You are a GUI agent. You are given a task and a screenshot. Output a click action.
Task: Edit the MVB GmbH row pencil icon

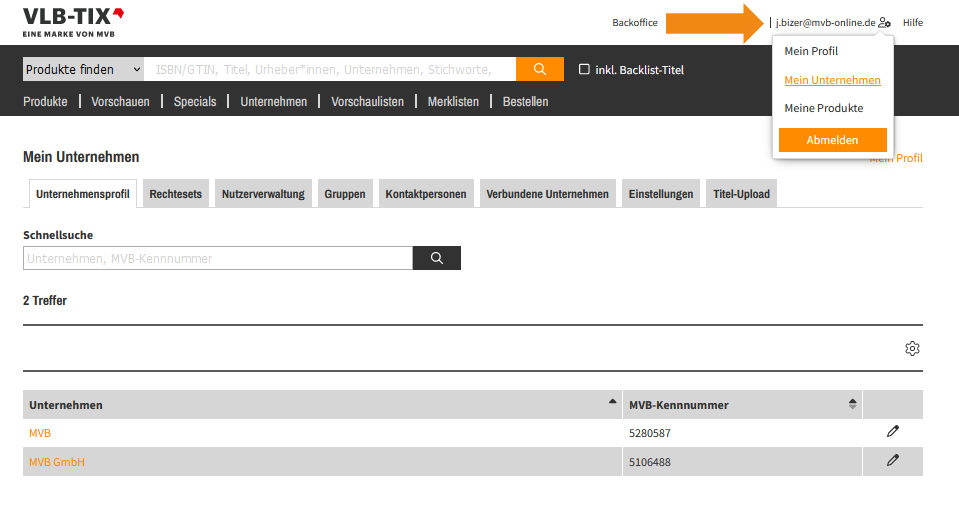pyautogui.click(x=893, y=460)
